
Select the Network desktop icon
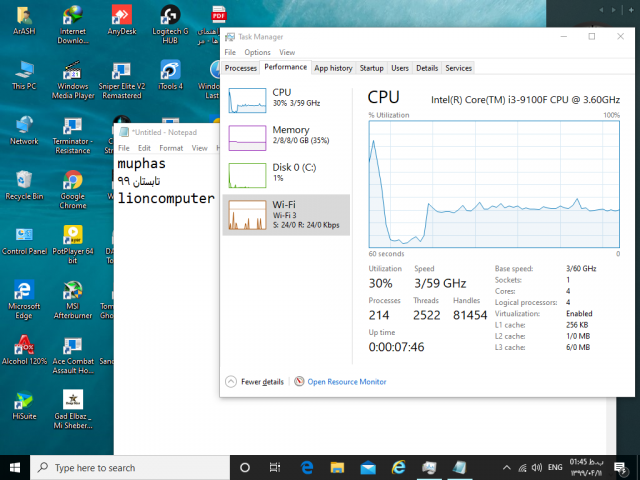(x=24, y=131)
